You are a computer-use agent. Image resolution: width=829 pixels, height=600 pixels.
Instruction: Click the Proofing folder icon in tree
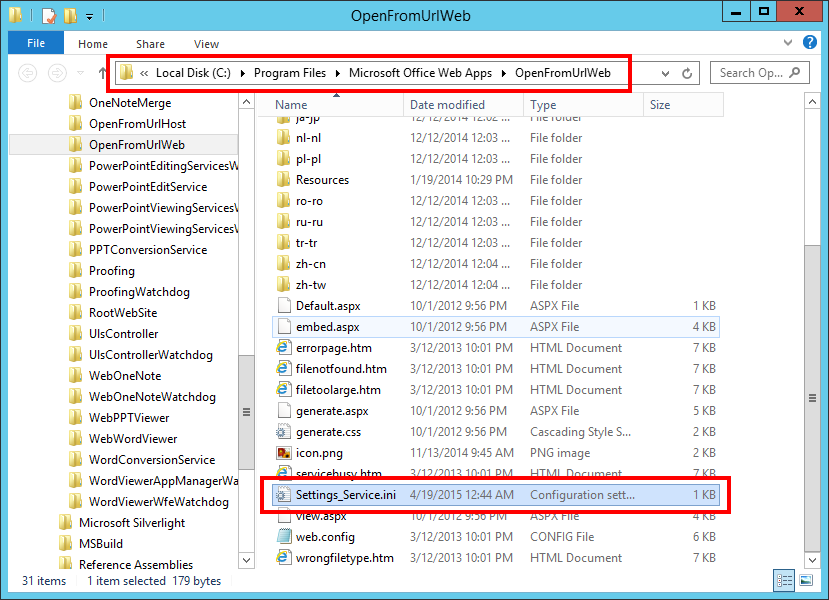[76, 271]
